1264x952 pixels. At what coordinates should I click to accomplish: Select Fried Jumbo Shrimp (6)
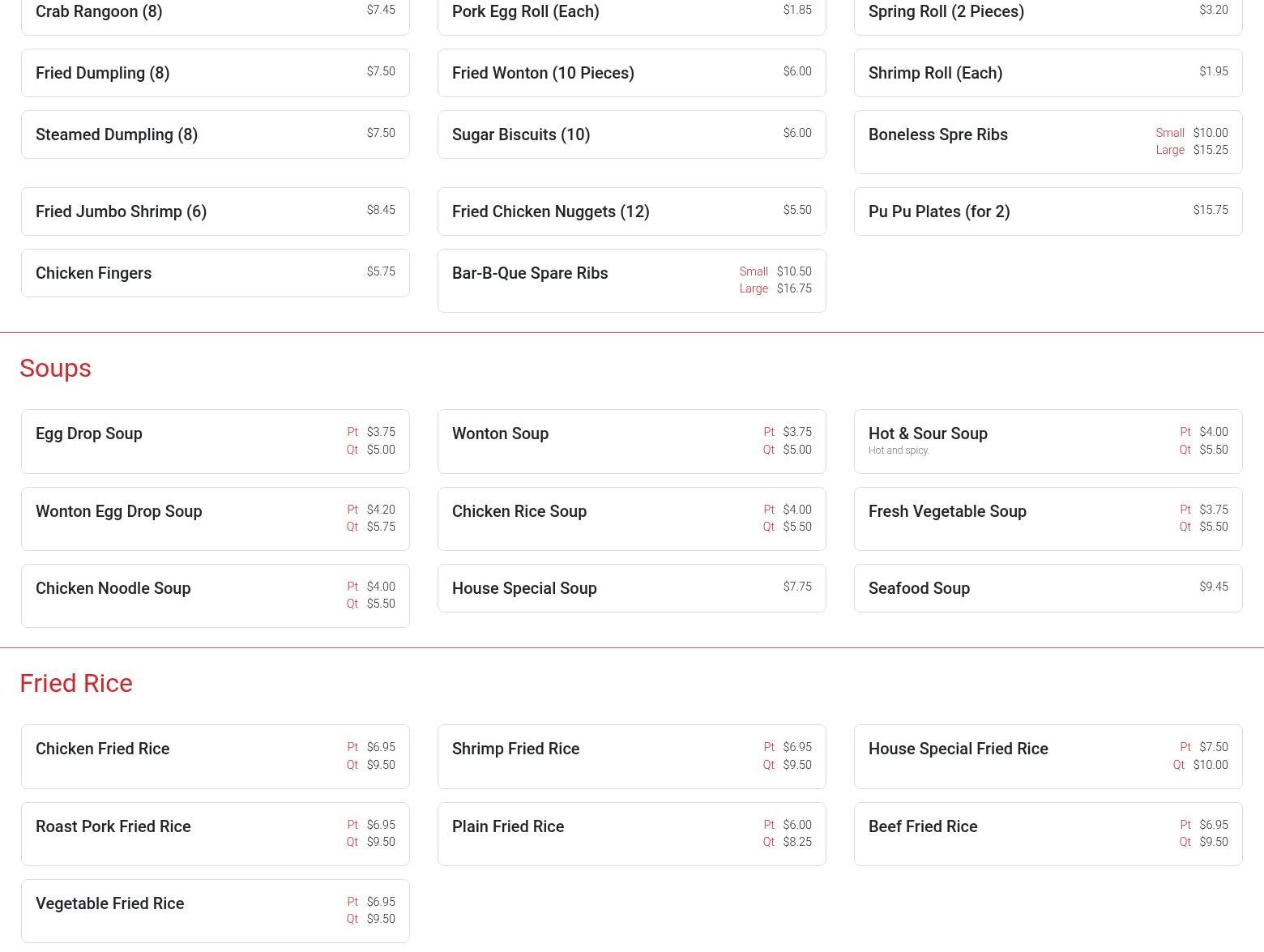[x=216, y=211]
